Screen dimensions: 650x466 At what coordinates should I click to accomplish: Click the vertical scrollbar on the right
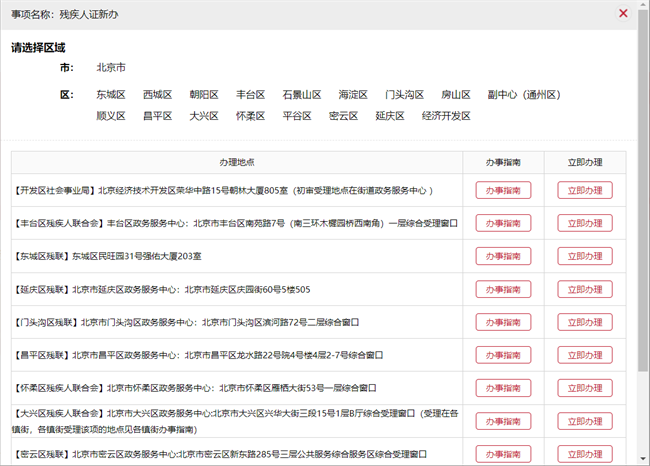tap(643, 200)
